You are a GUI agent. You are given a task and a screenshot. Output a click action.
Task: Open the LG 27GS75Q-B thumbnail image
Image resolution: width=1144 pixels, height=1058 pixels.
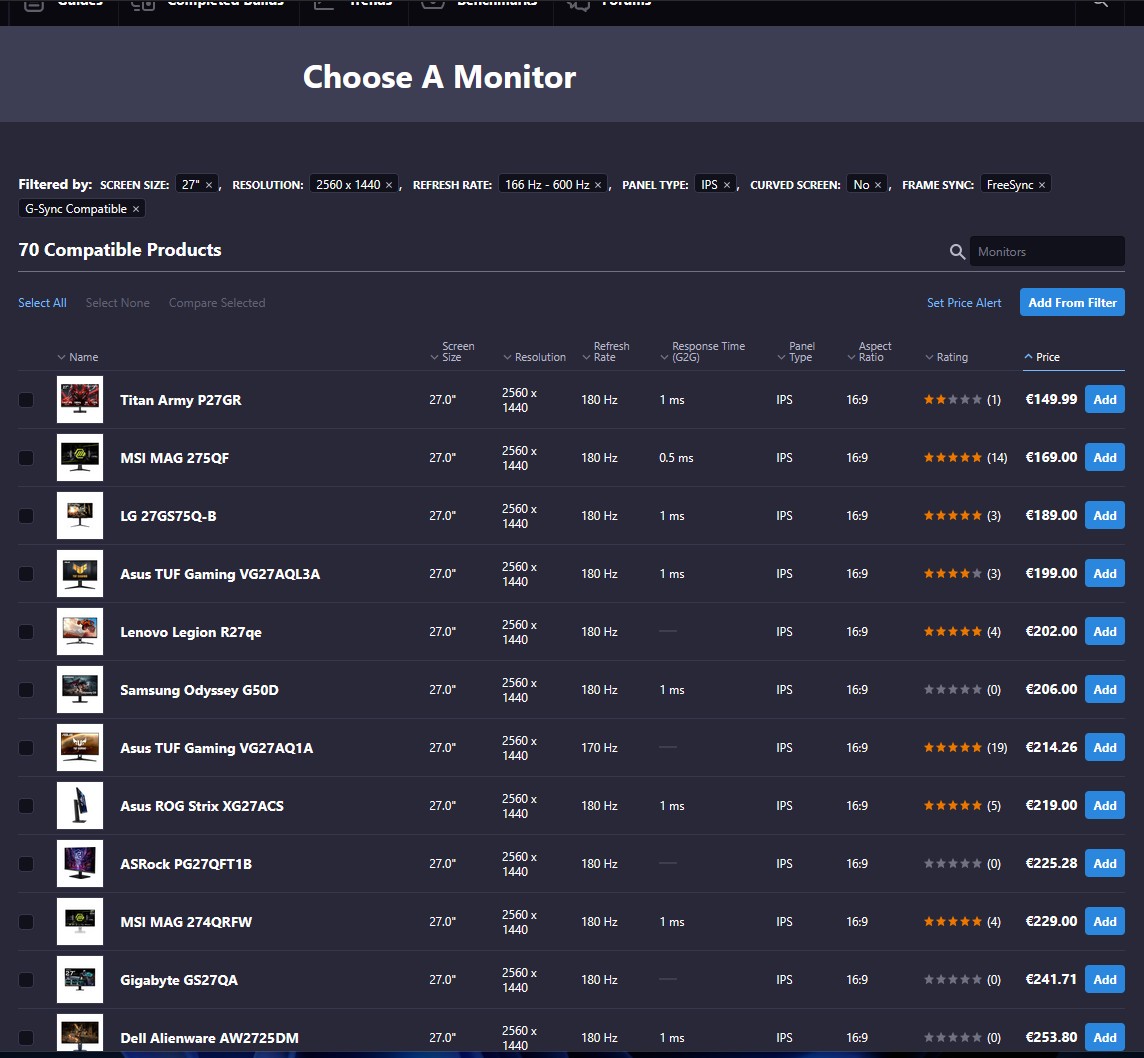point(80,516)
